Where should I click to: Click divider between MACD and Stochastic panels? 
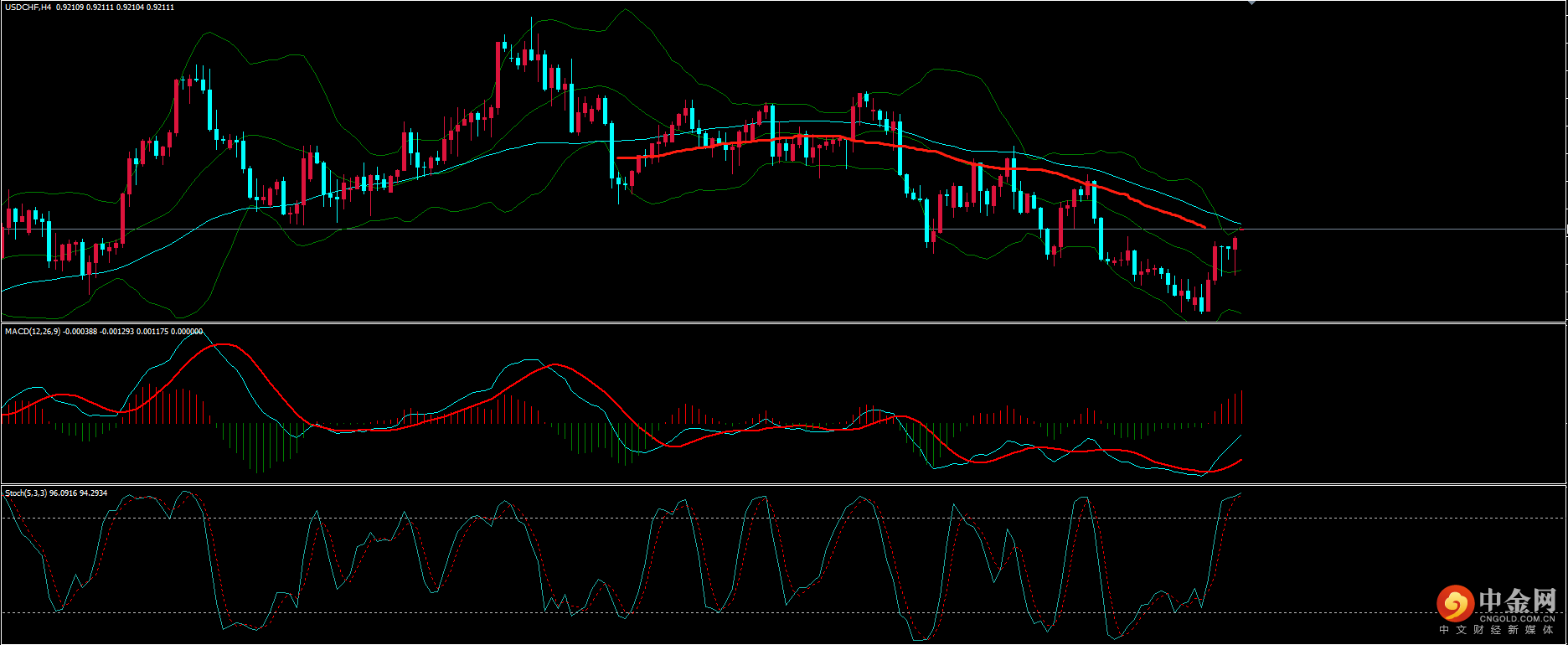click(754, 484)
